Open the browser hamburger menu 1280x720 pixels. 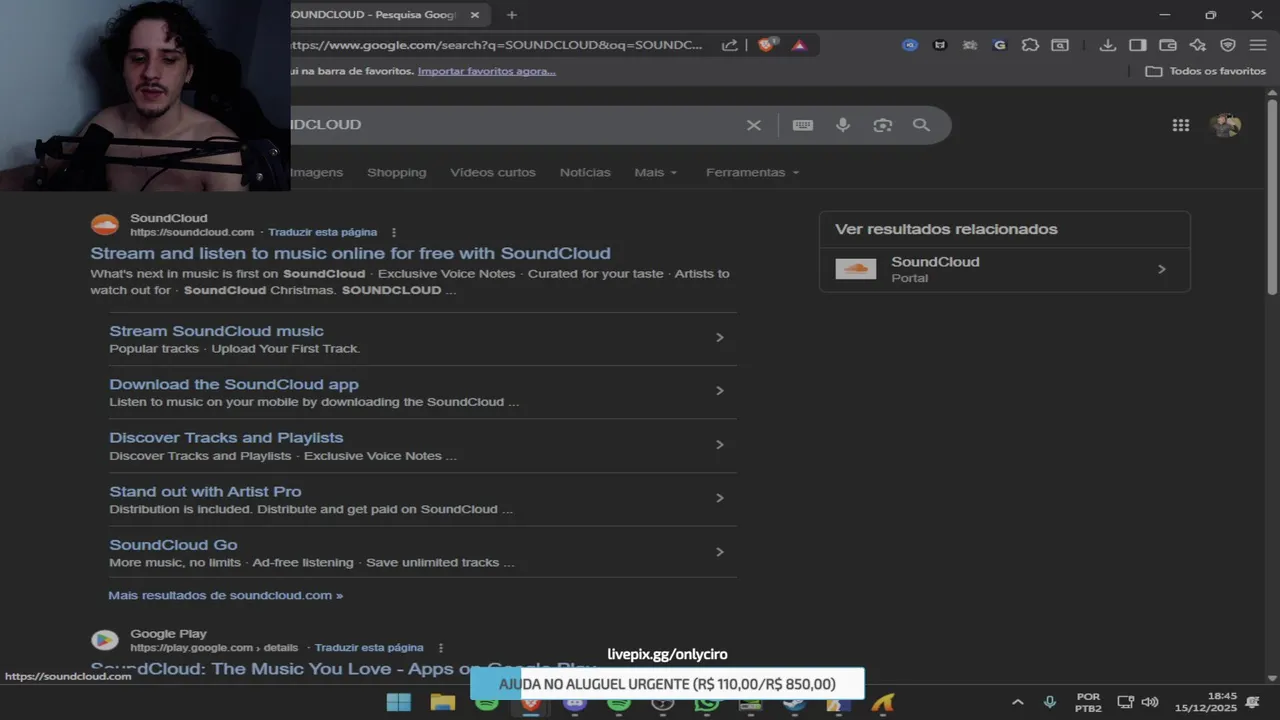[1257, 45]
